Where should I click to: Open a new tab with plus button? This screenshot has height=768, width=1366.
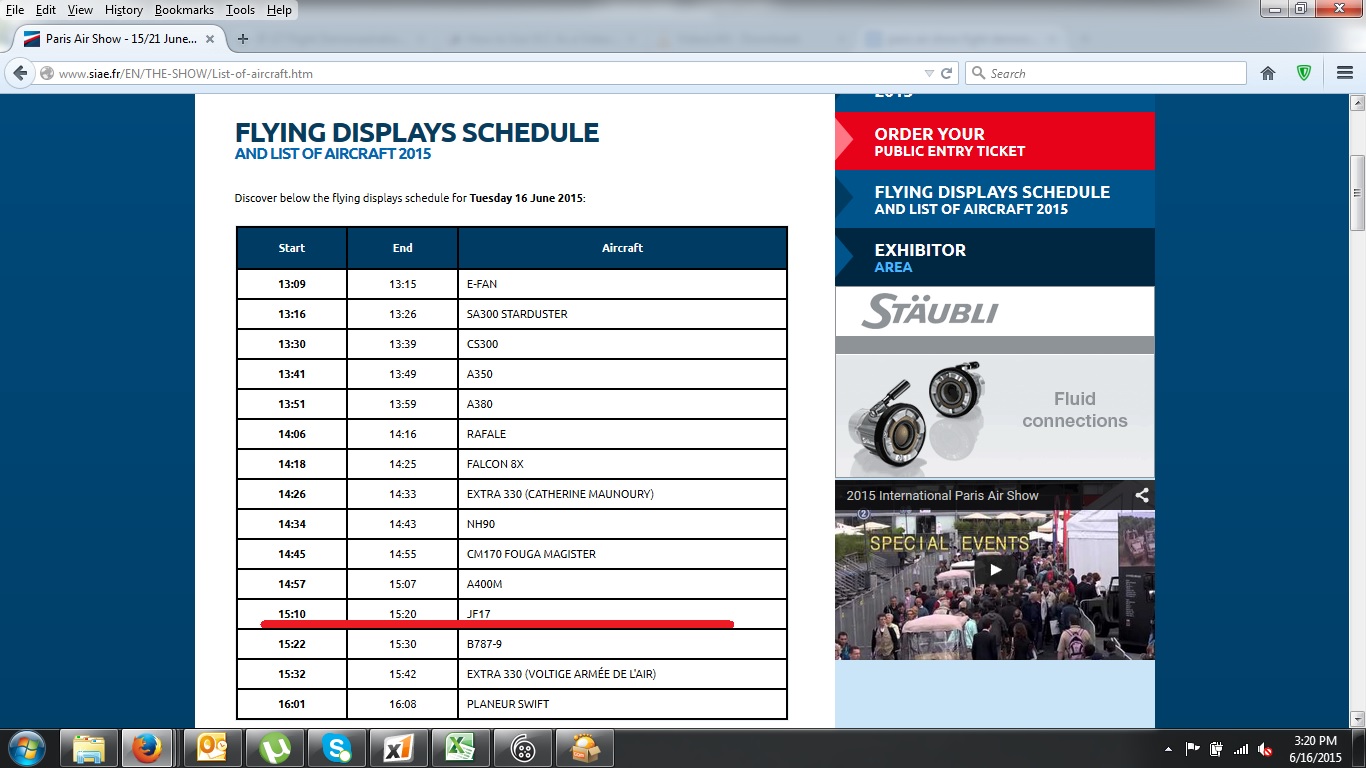click(x=242, y=39)
